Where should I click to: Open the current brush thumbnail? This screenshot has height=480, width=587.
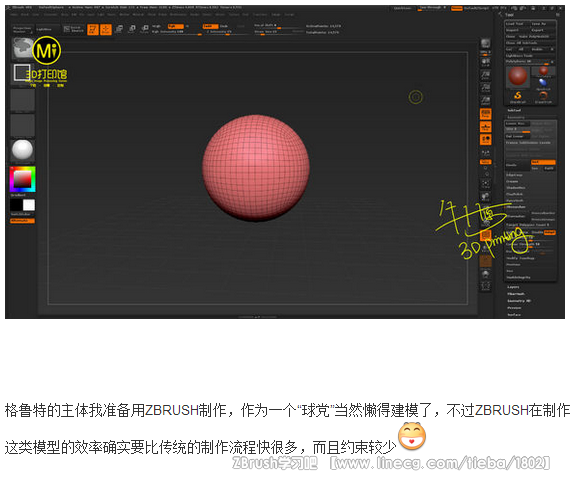[23, 48]
